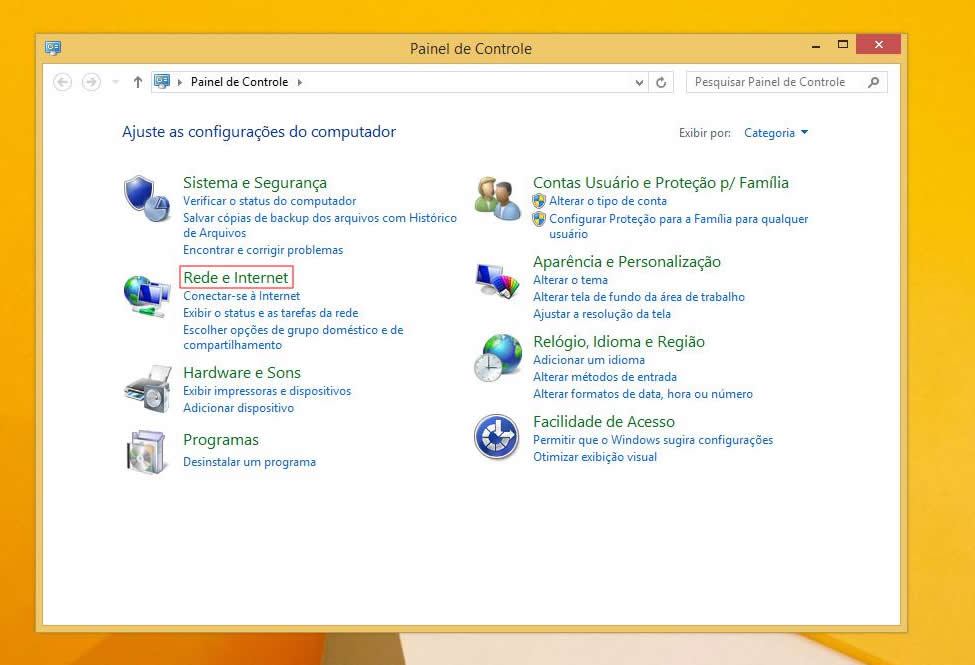Viewport: 975px width, 665px height.
Task: Expand the Painel de Controle breadcrumb arrow
Action: 299,83
